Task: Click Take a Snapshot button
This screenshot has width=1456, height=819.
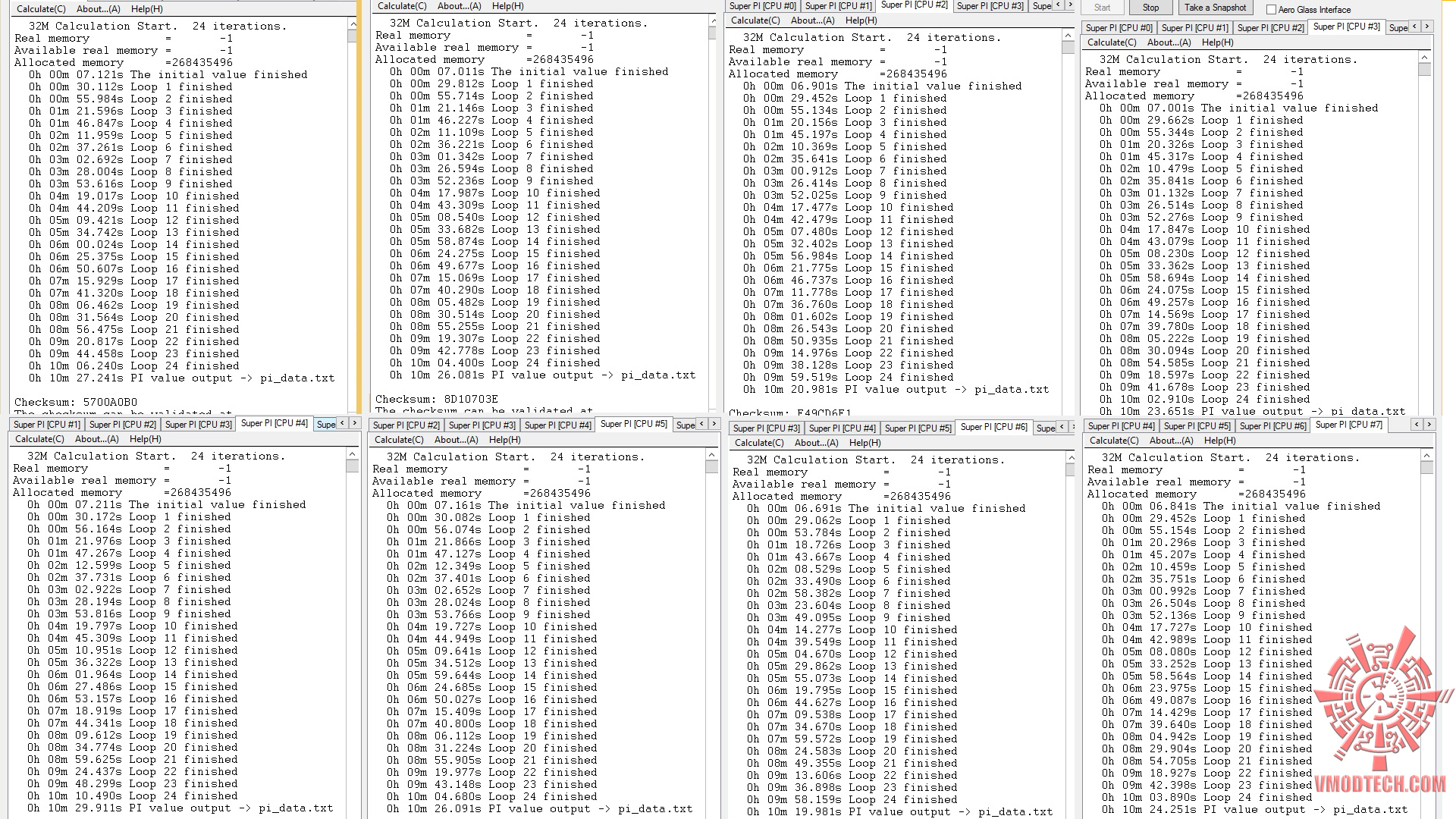Action: point(1215,8)
